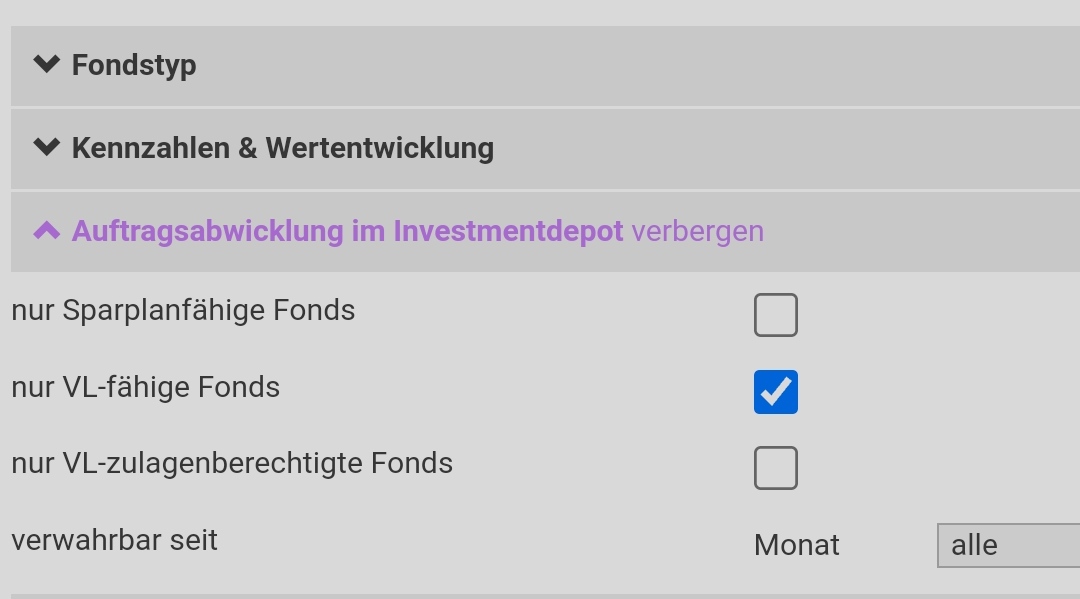The width and height of the screenshot is (1080, 599).
Task: Tick the VL-zulagenberechtigte Fonds checkbox
Action: [776, 468]
